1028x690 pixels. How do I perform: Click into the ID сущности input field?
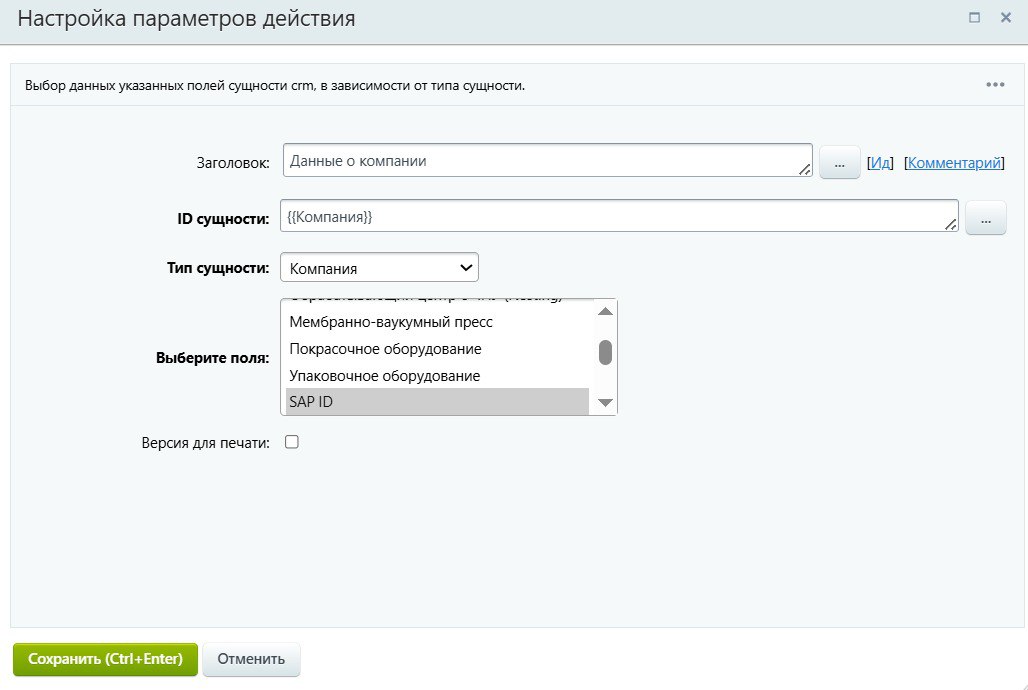[x=619, y=216]
